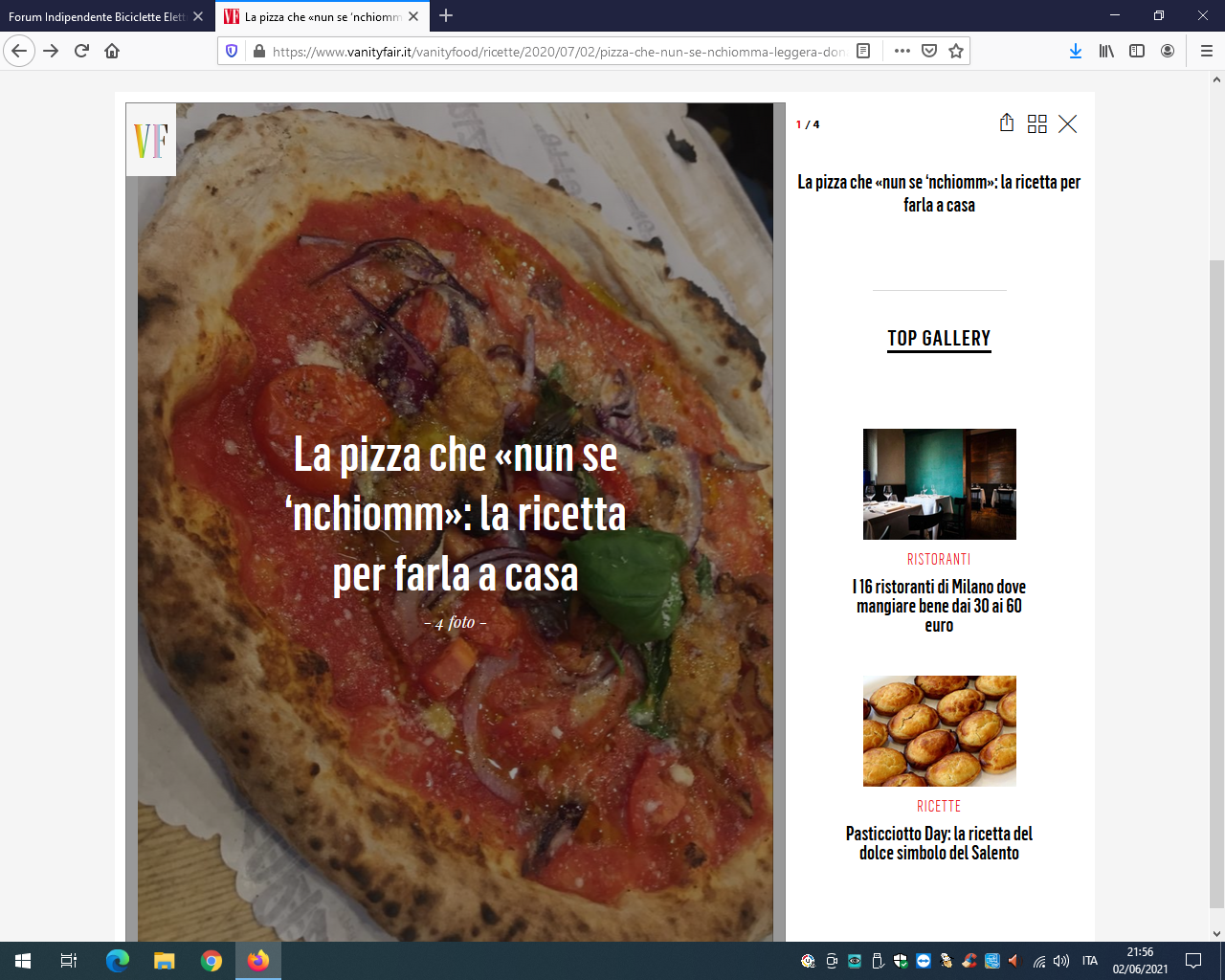Open the Pasticciotto Day article link
This screenshot has width=1225, height=980.
click(939, 843)
